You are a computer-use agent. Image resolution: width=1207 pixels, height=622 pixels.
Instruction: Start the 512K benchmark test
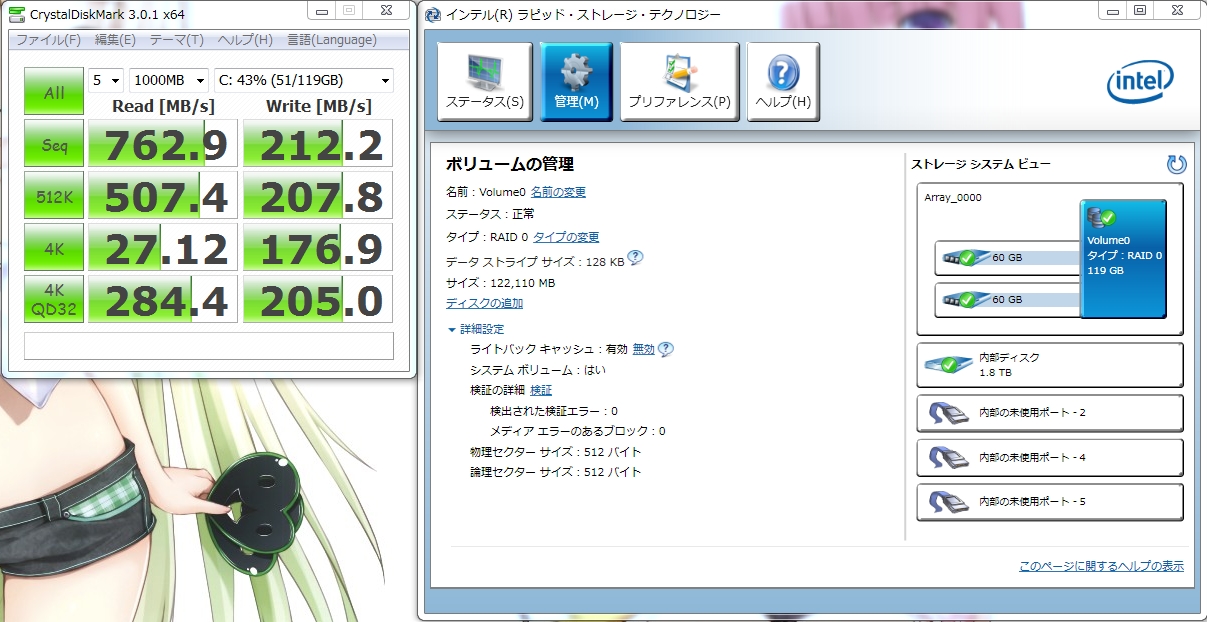[x=54, y=196]
